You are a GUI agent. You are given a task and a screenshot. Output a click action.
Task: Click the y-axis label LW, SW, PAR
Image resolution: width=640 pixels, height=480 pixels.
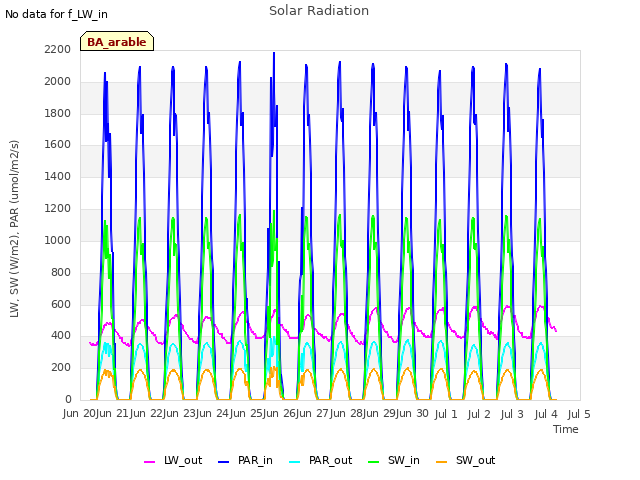pos(15,229)
